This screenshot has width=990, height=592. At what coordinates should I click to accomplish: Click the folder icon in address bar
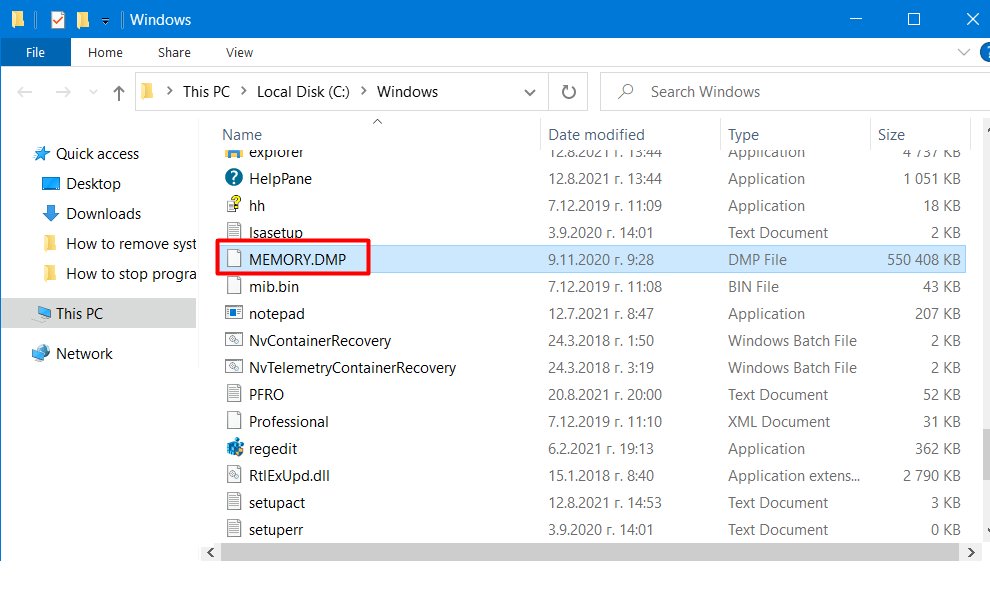(148, 92)
